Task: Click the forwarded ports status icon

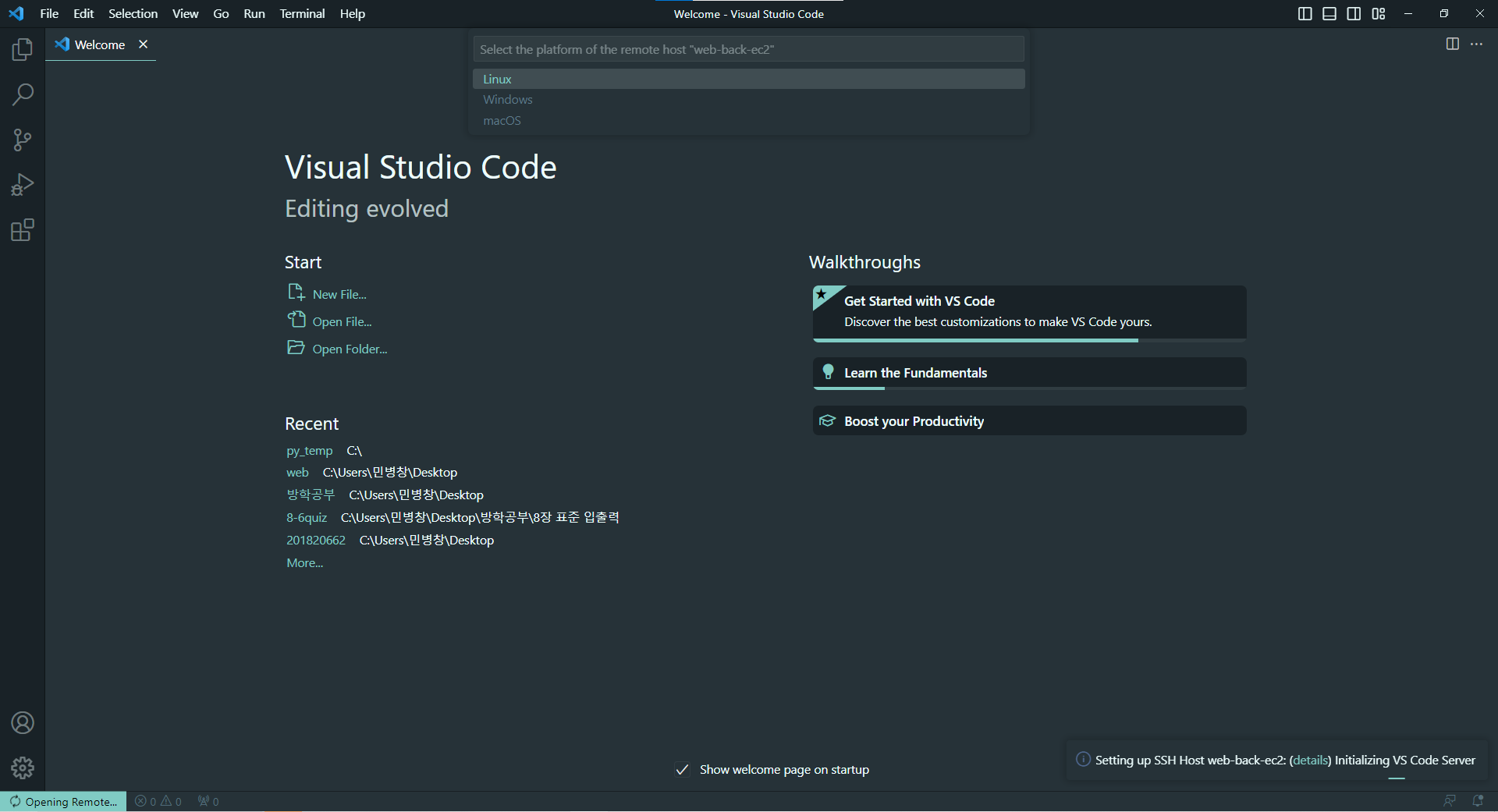Action: click(203, 801)
